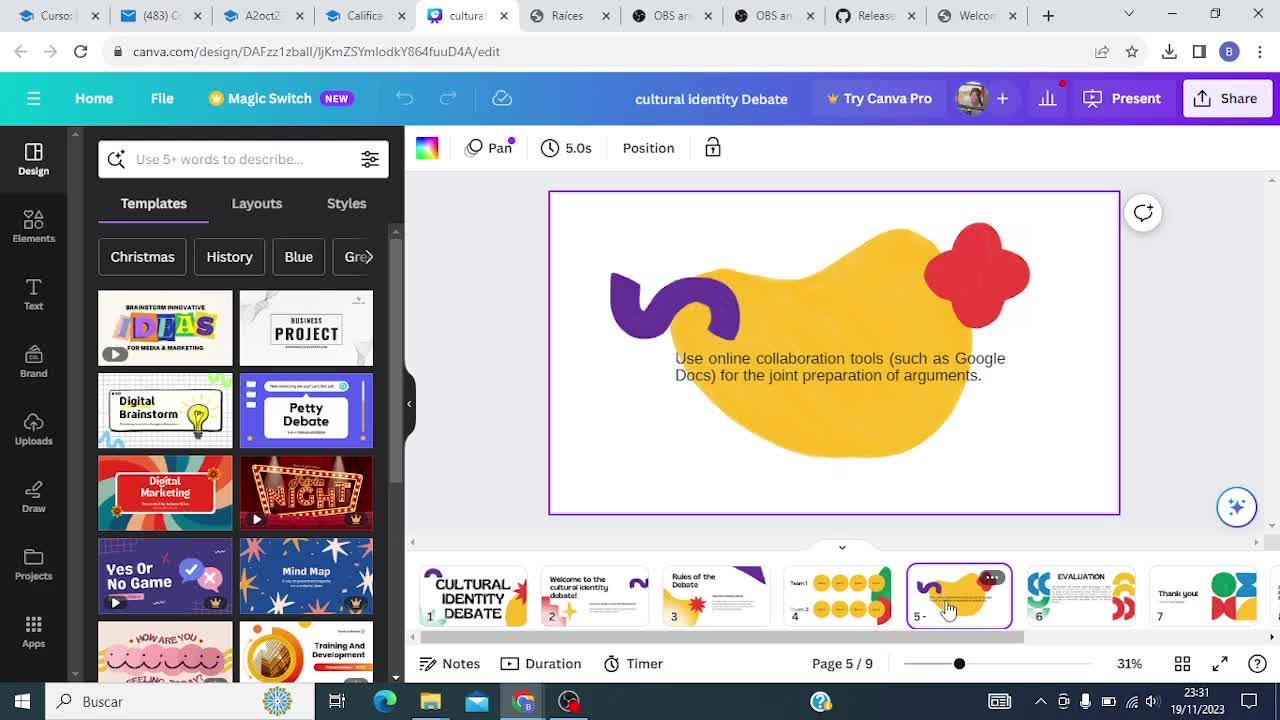This screenshot has height=720, width=1280.
Task: Open File Explorer from the taskbar
Action: click(431, 701)
